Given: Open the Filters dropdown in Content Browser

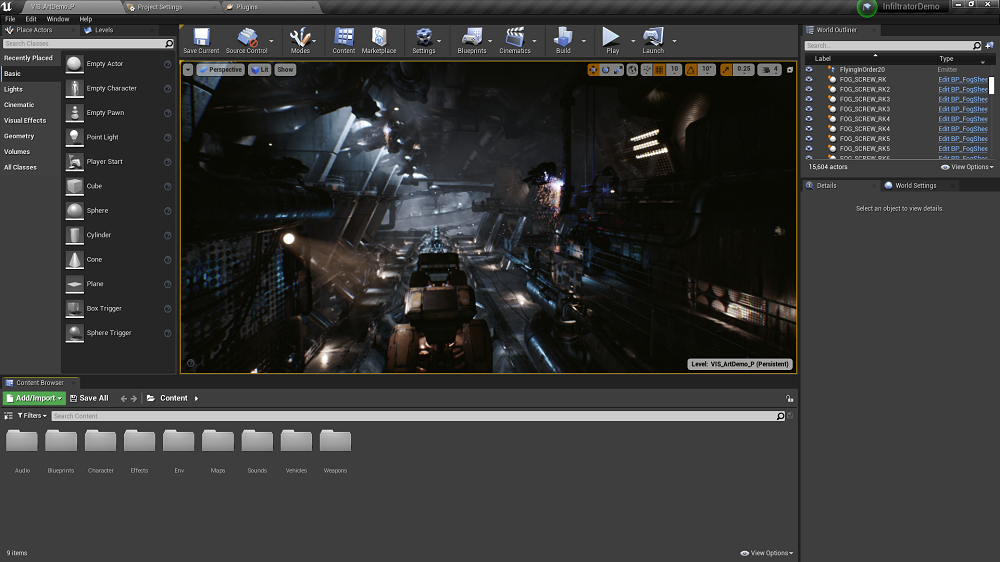Looking at the screenshot, I should (32, 415).
